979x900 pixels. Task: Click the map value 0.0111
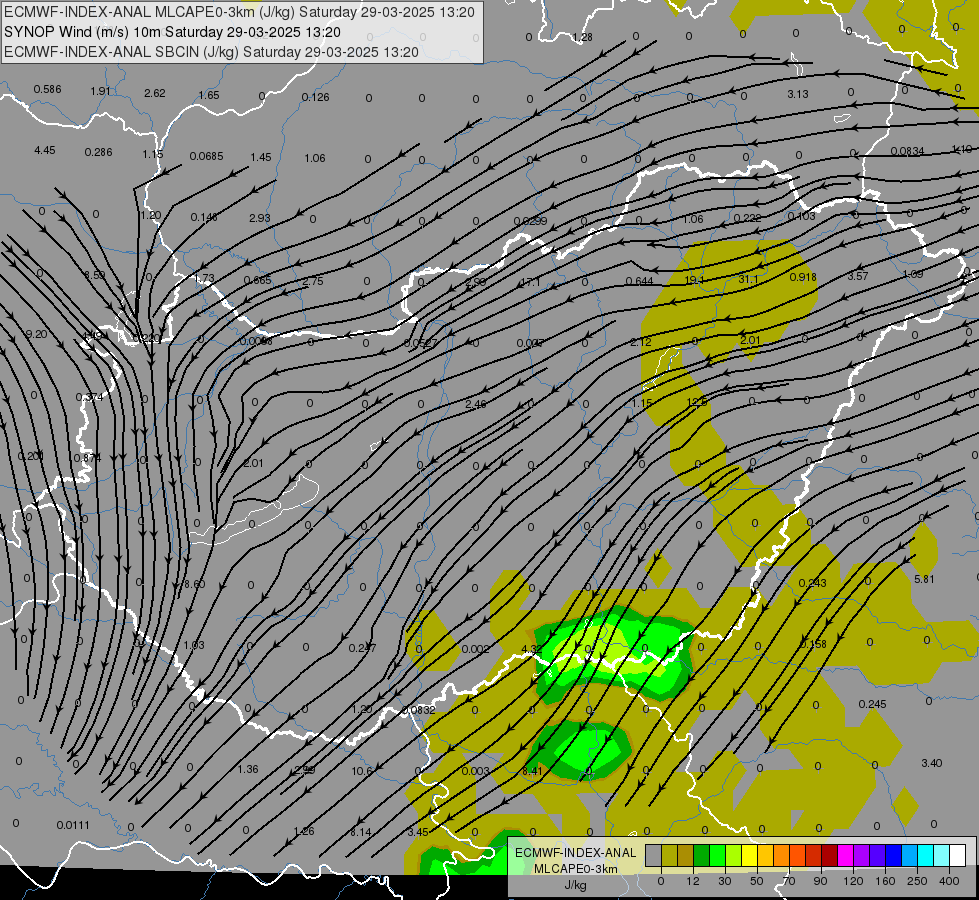pos(73,825)
